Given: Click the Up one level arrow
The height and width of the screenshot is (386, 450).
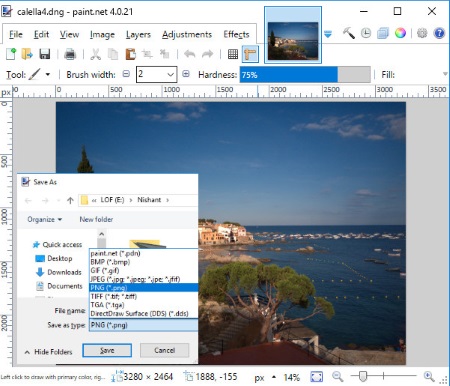Looking at the screenshot, I should tap(70, 200).
